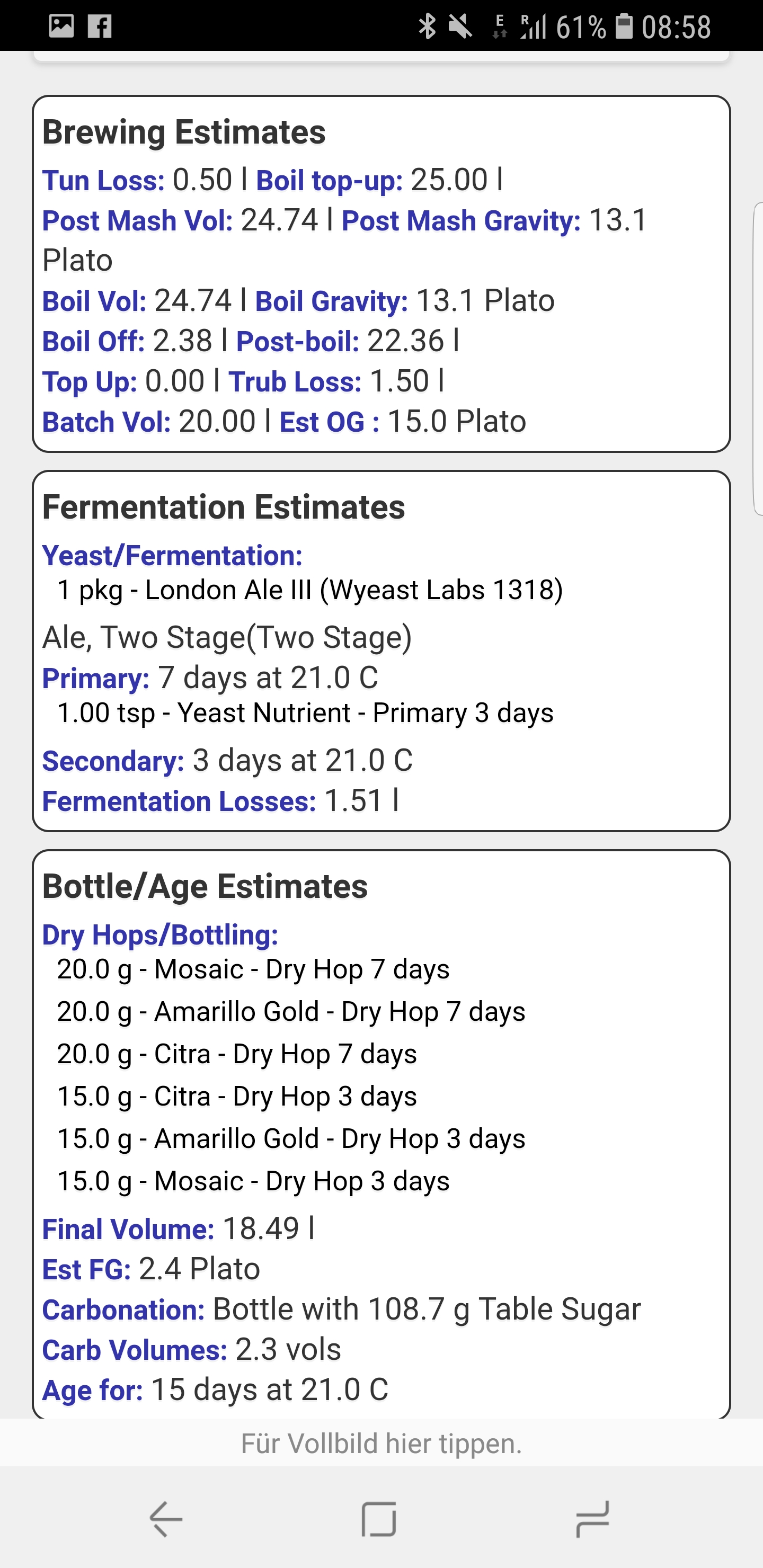Select 20.0 g Mosaic Dry Hop entry
Image resolution: width=763 pixels, height=1568 pixels.
[x=253, y=969]
